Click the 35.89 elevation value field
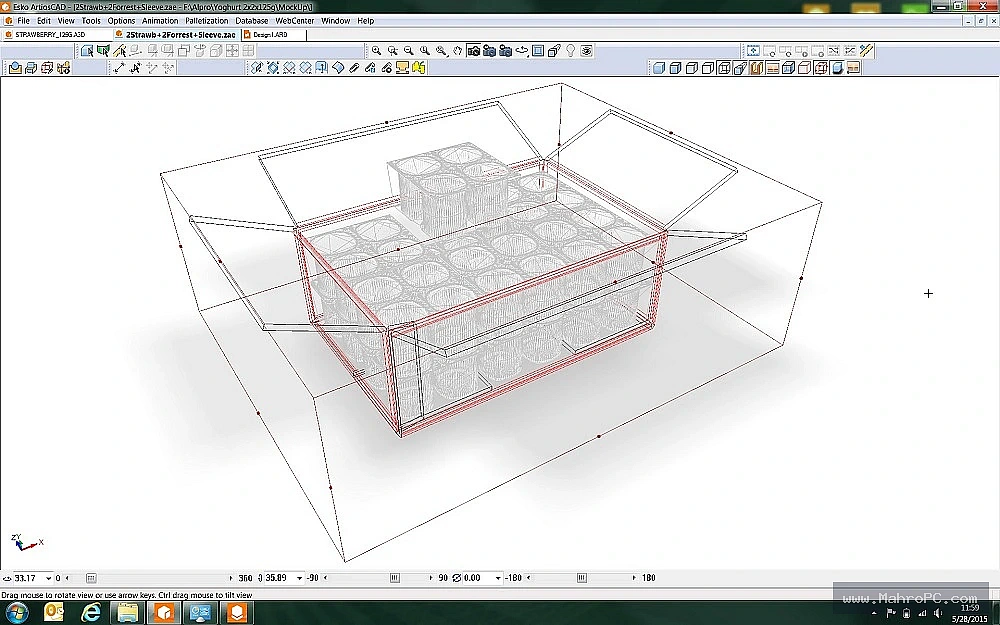This screenshot has width=1000, height=625. click(x=279, y=578)
